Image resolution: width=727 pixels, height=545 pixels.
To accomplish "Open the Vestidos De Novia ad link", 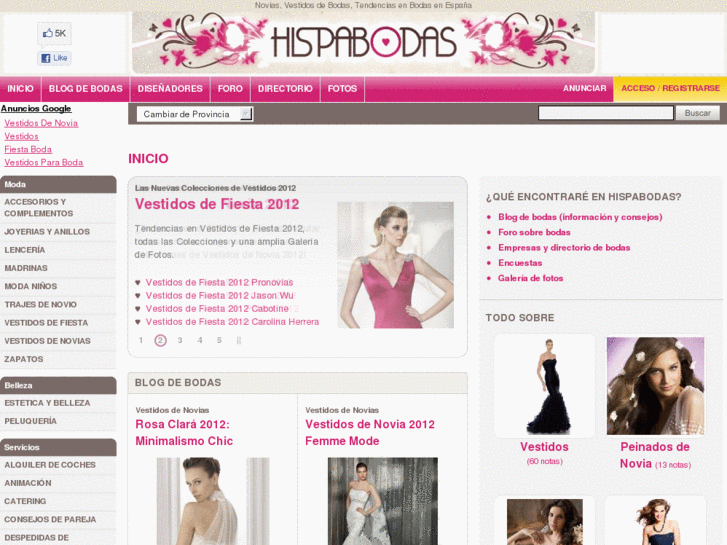I will [41, 123].
